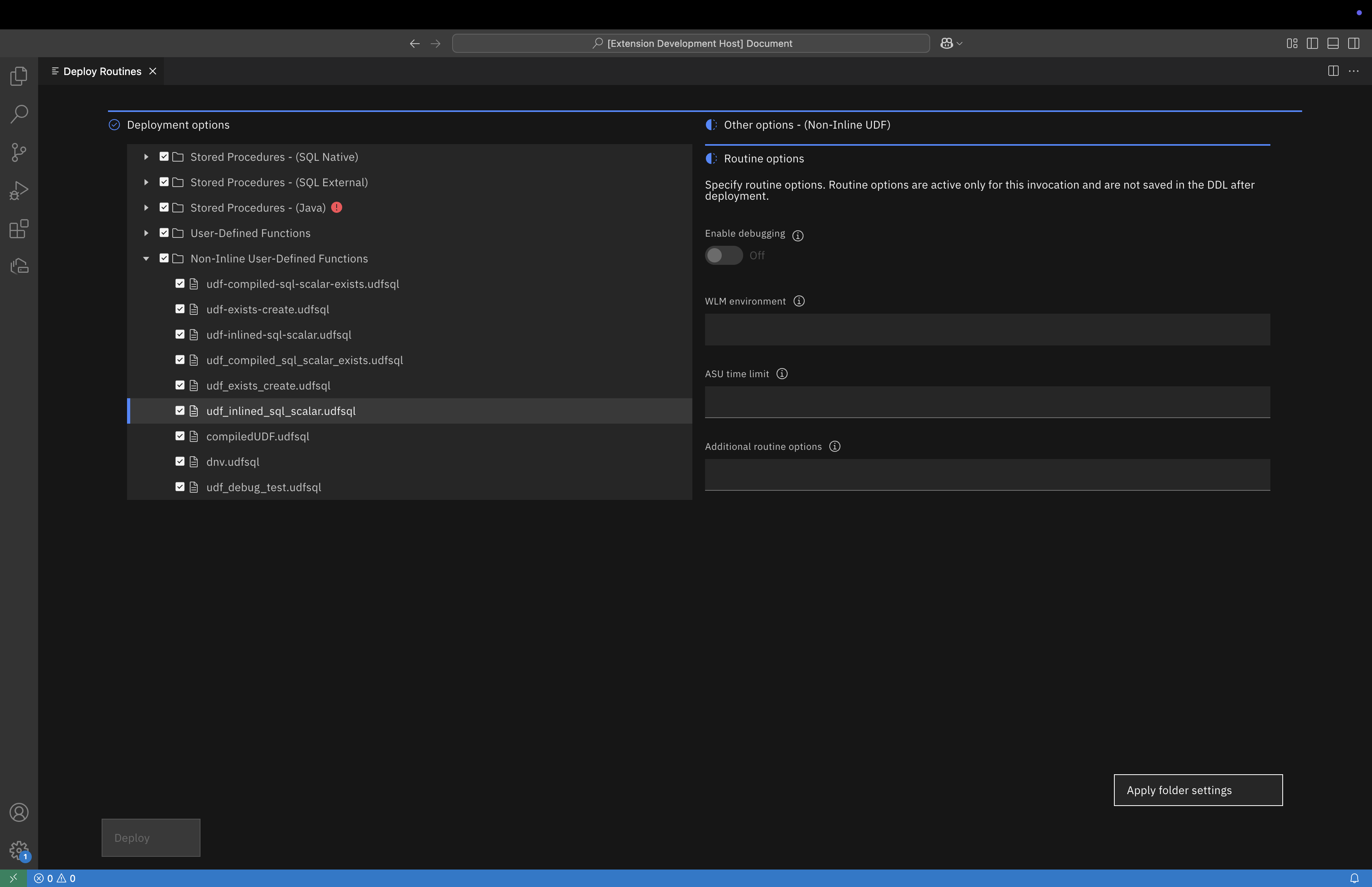Click the red error icon beside Stored Procedures (Java)
The image size is (1372, 887).
tap(337, 207)
